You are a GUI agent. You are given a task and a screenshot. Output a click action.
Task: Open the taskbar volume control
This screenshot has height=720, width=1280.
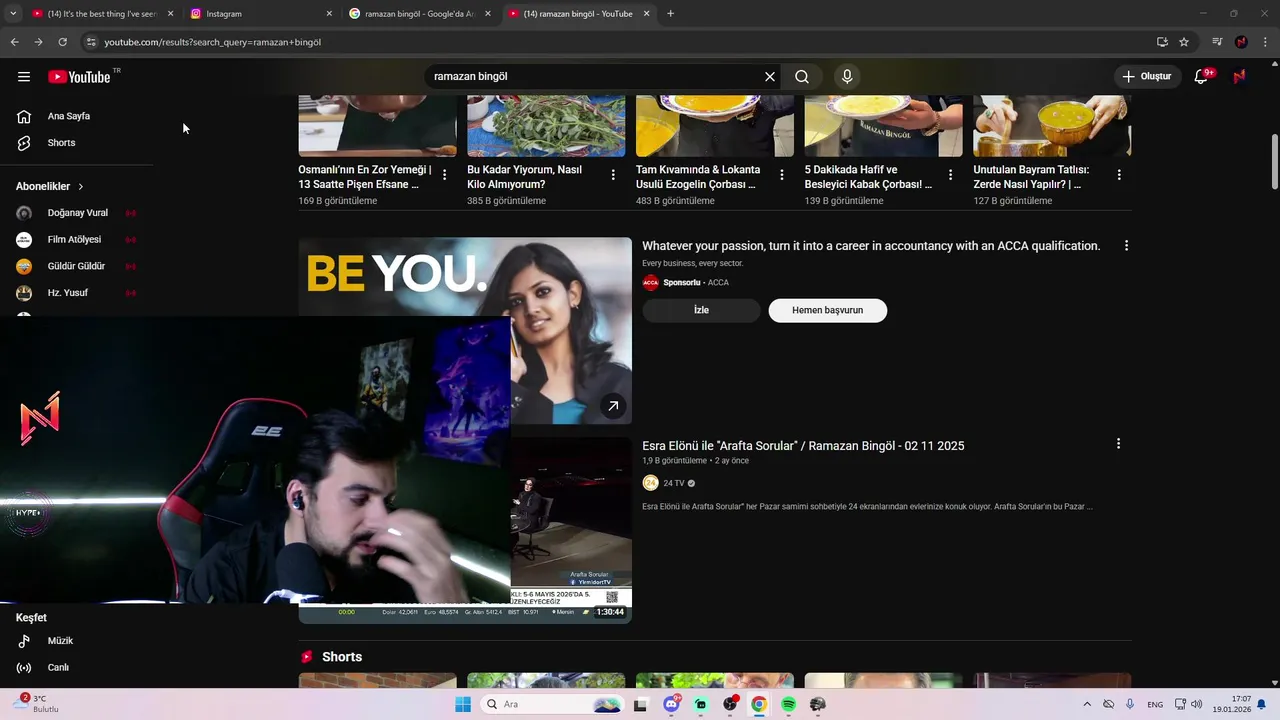pos(1198,704)
